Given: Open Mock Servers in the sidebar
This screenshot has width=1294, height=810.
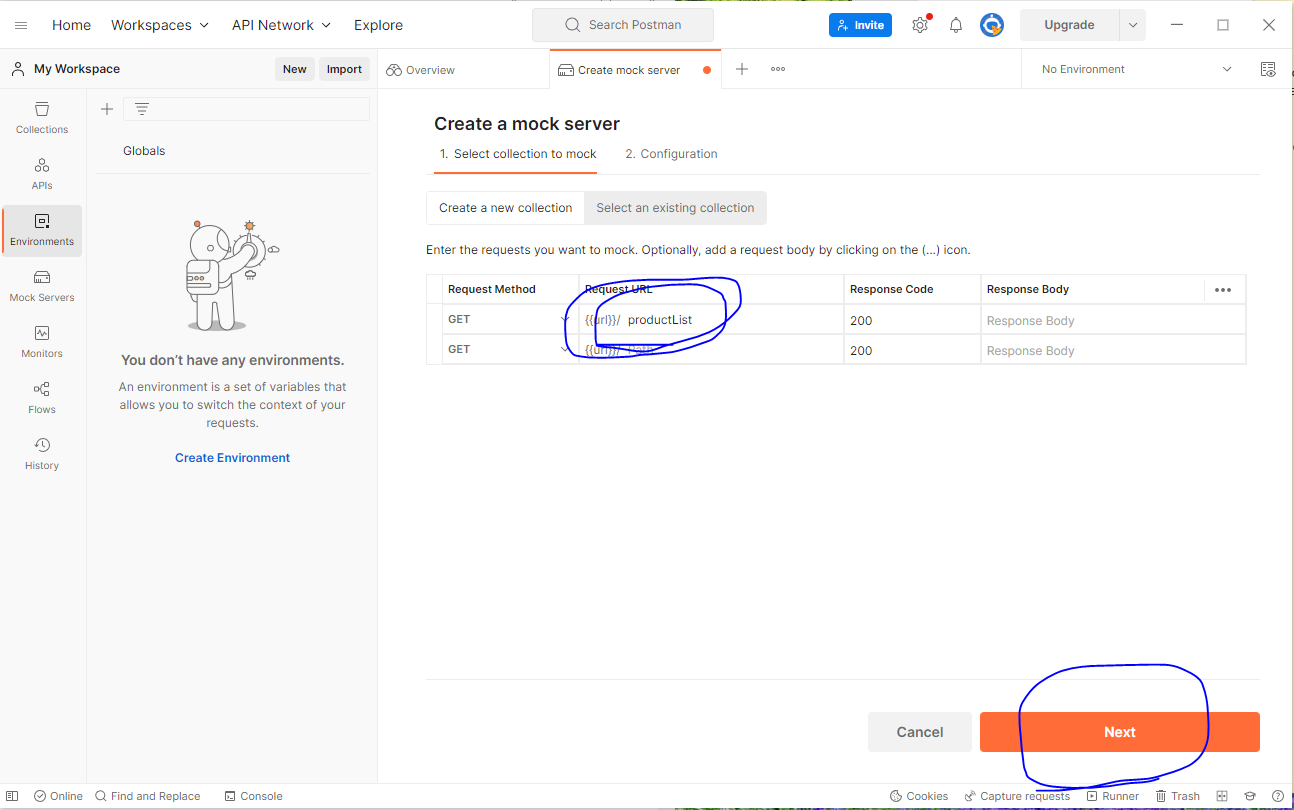Looking at the screenshot, I should pos(42,286).
